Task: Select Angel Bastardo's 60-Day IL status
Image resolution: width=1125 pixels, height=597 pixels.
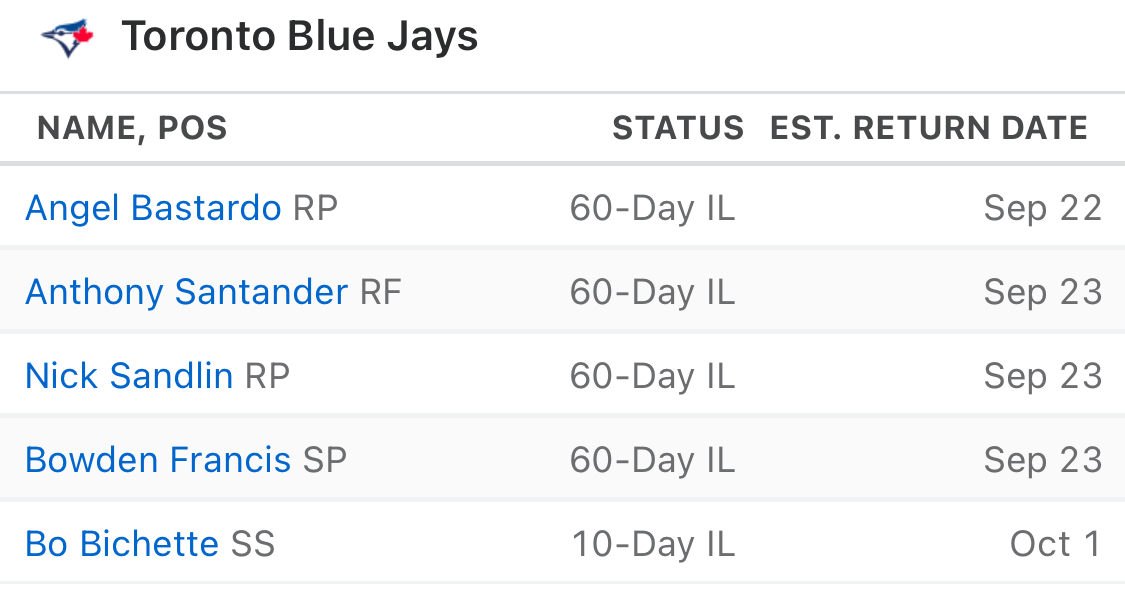Action: (652, 209)
